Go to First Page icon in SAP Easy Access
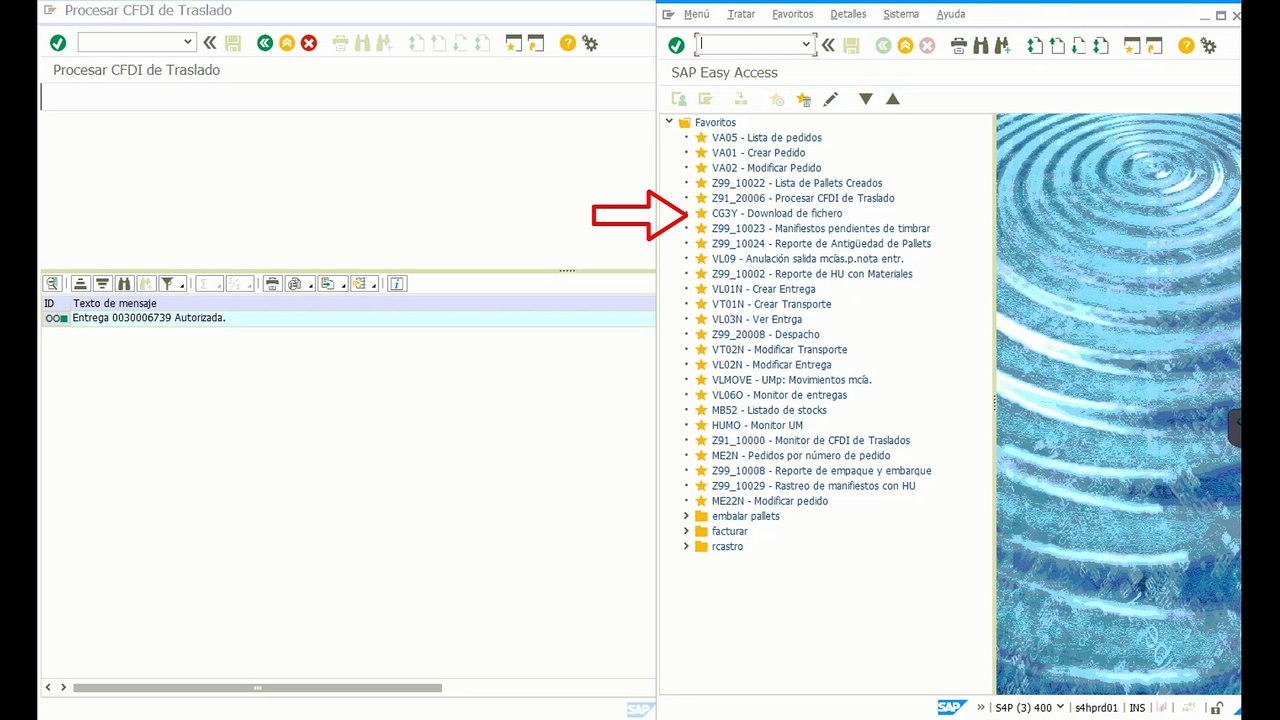 coord(1035,45)
